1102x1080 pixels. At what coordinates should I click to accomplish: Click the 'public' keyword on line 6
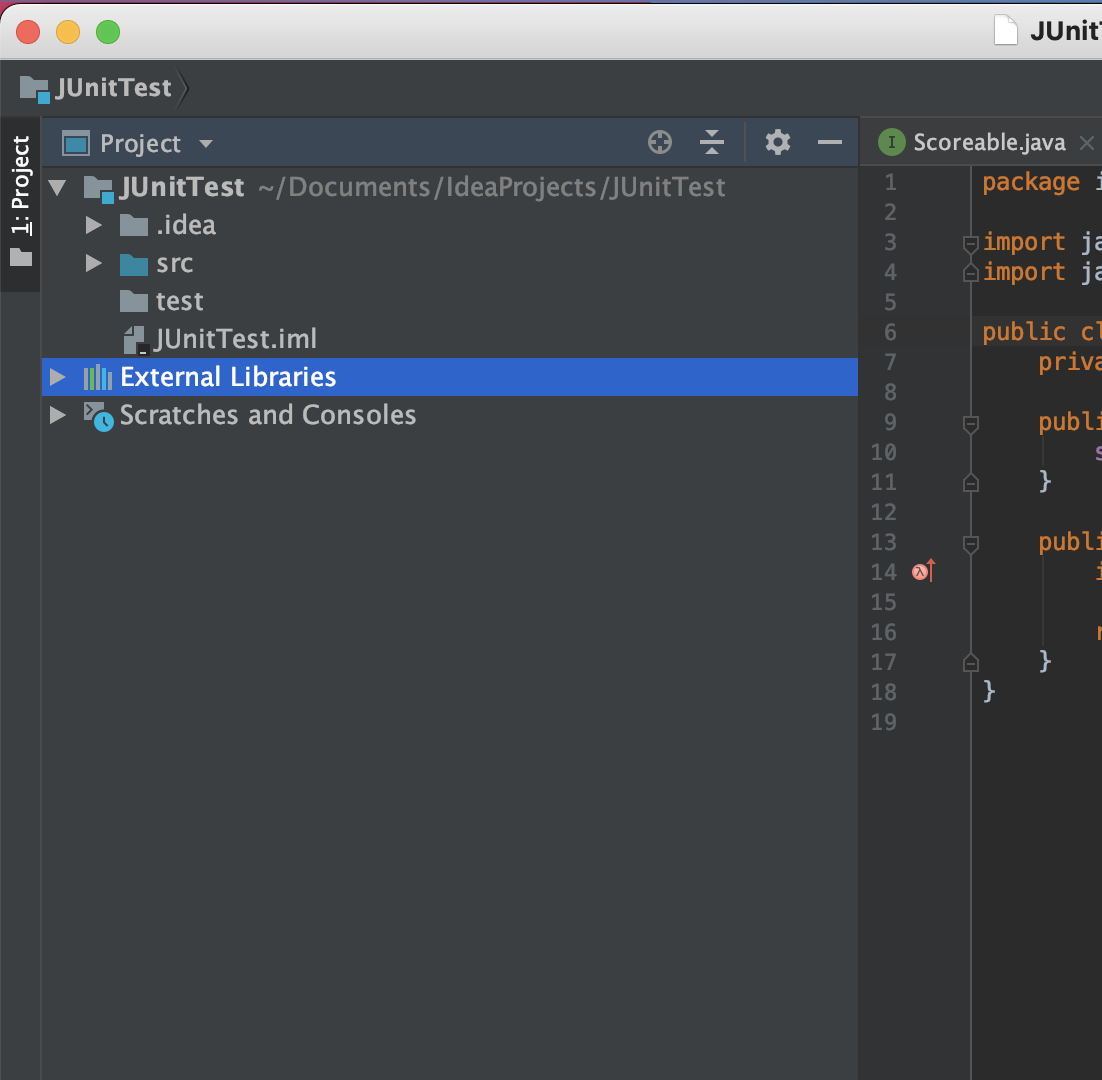point(1024,332)
